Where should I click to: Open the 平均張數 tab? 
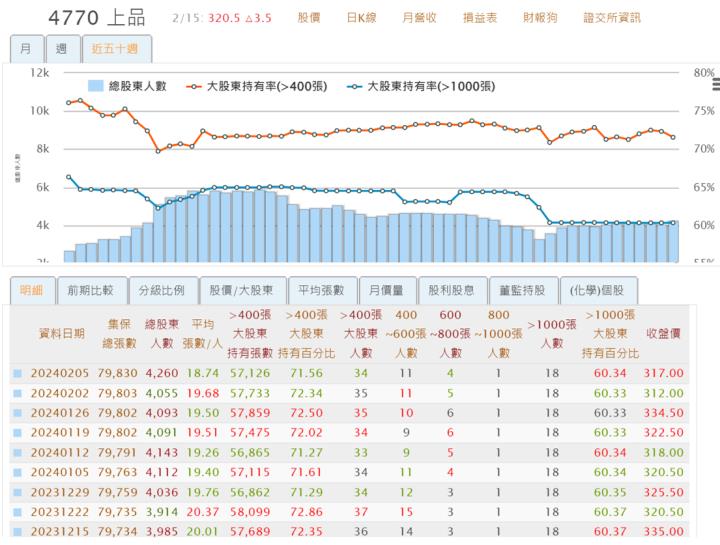(322, 290)
